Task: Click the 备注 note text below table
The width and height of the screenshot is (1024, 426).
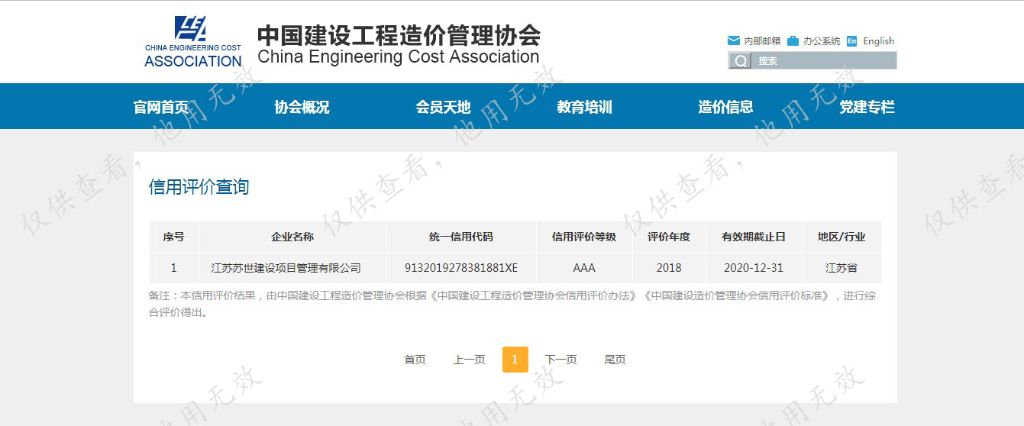Action: 513,304
